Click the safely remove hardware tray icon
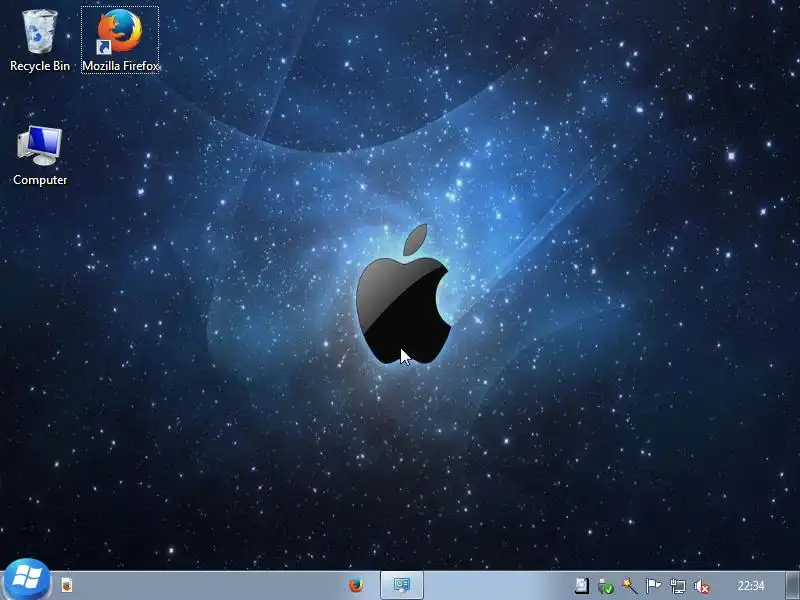Screen dimensions: 800x600 [606, 586]
